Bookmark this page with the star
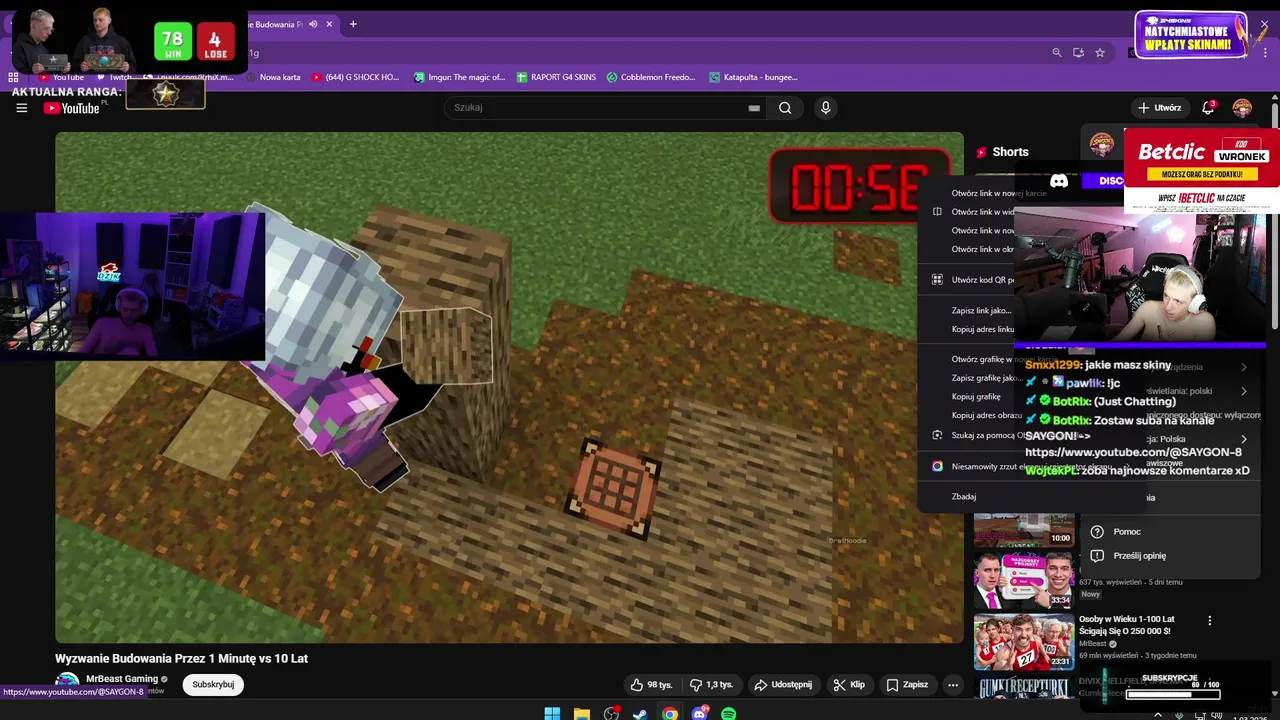 [1100, 53]
